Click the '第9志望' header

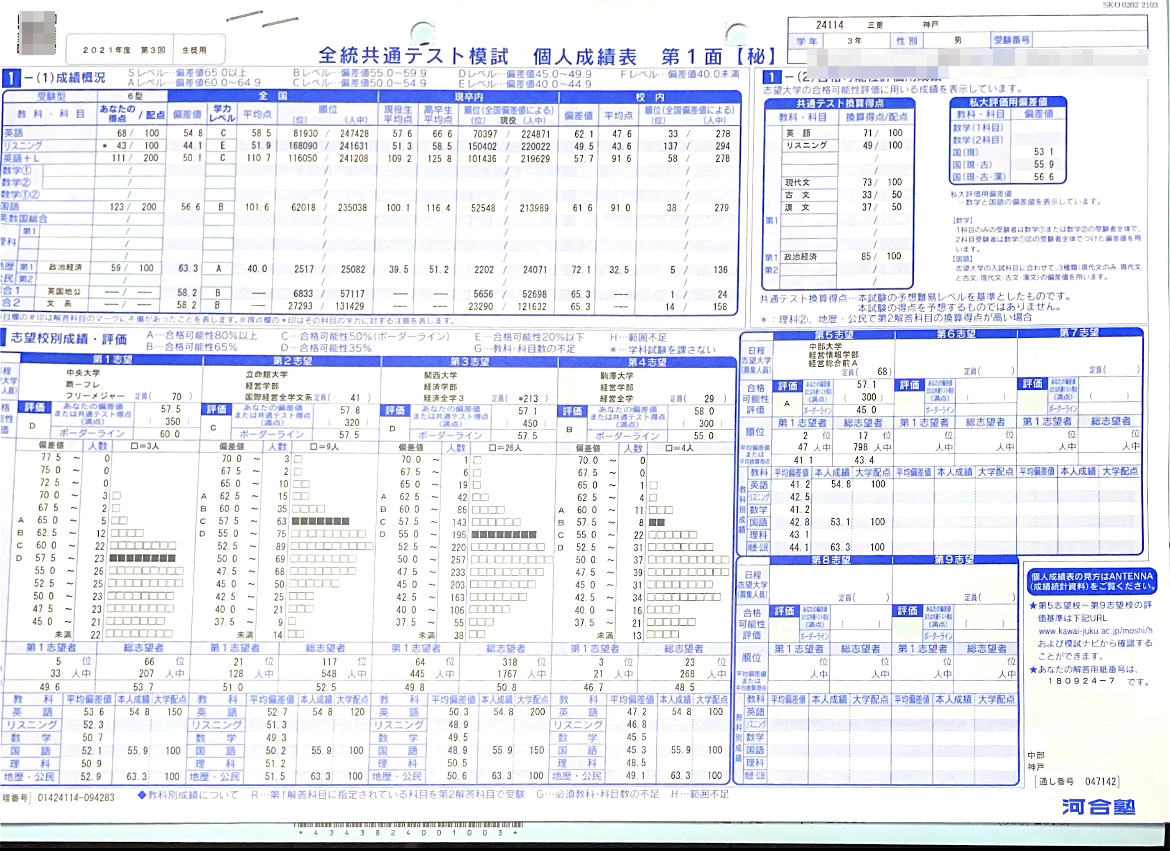954,559
